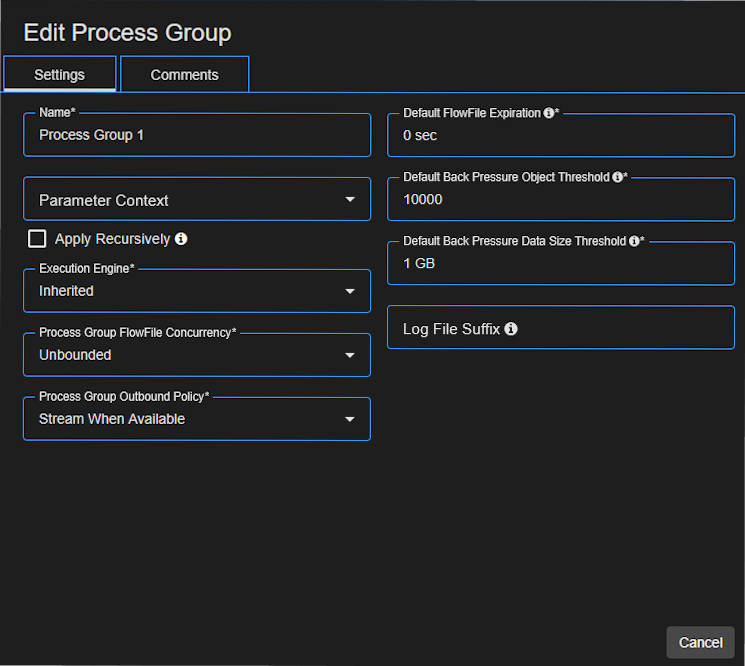
Task: Open Process Group Outbound Policy dropdown
Action: [x=197, y=419]
